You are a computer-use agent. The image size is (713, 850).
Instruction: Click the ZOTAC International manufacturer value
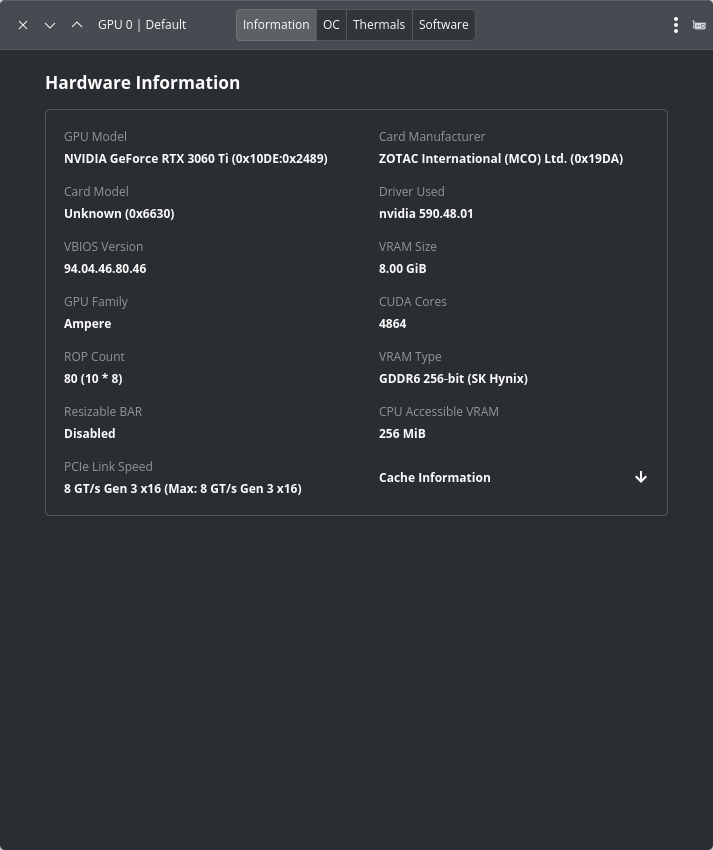point(500,158)
